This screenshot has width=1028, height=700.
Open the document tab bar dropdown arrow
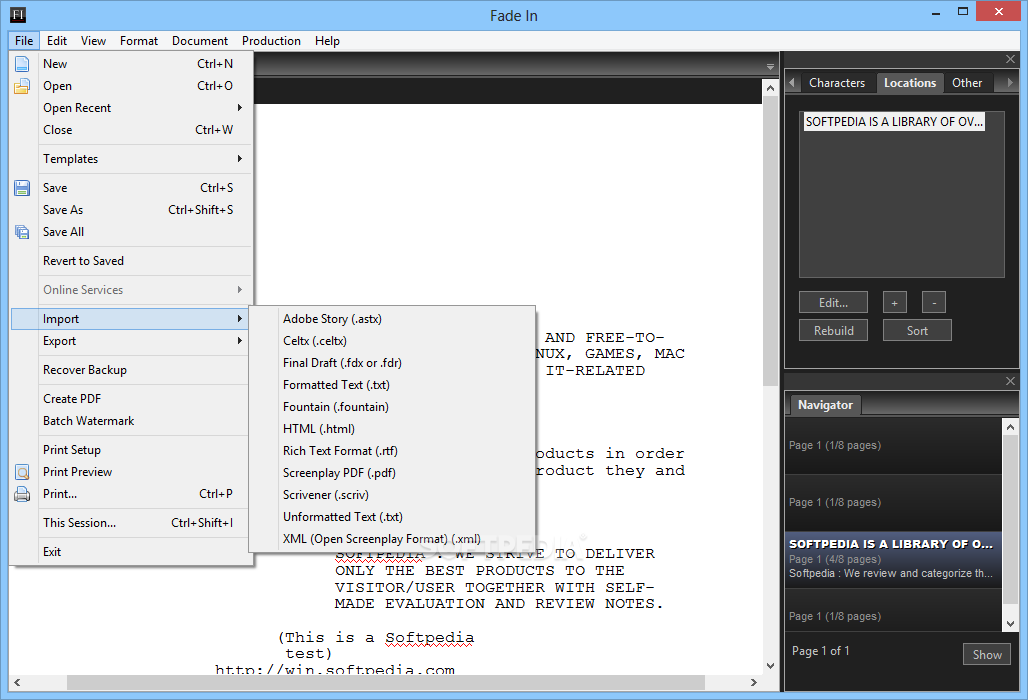click(770, 66)
